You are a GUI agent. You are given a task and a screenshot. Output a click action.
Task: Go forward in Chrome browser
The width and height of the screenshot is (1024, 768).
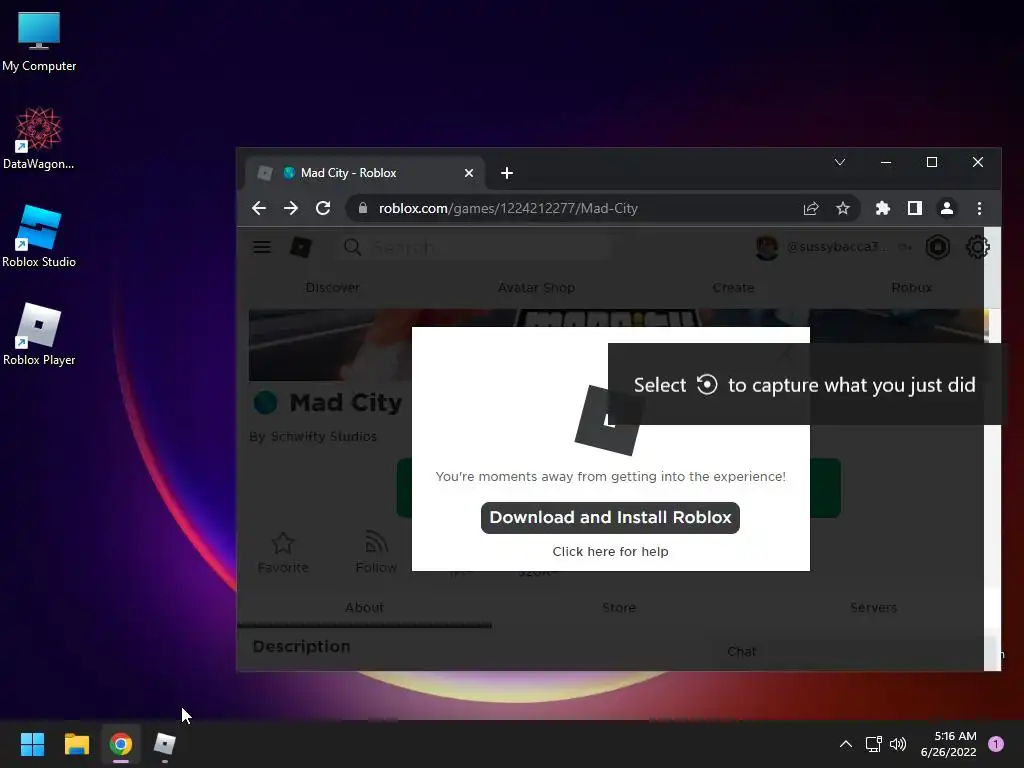291,208
